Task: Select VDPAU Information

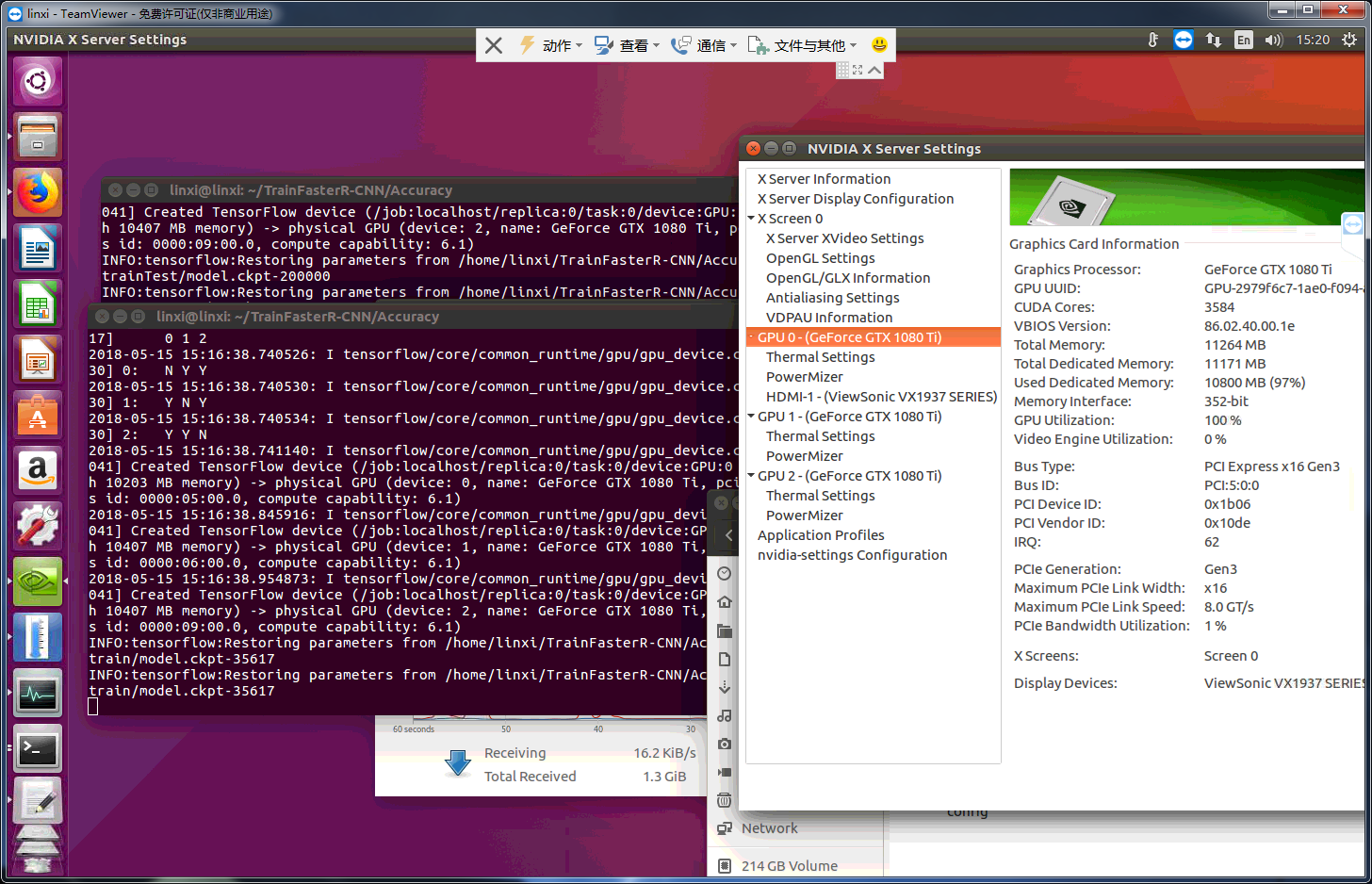Action: click(x=829, y=318)
